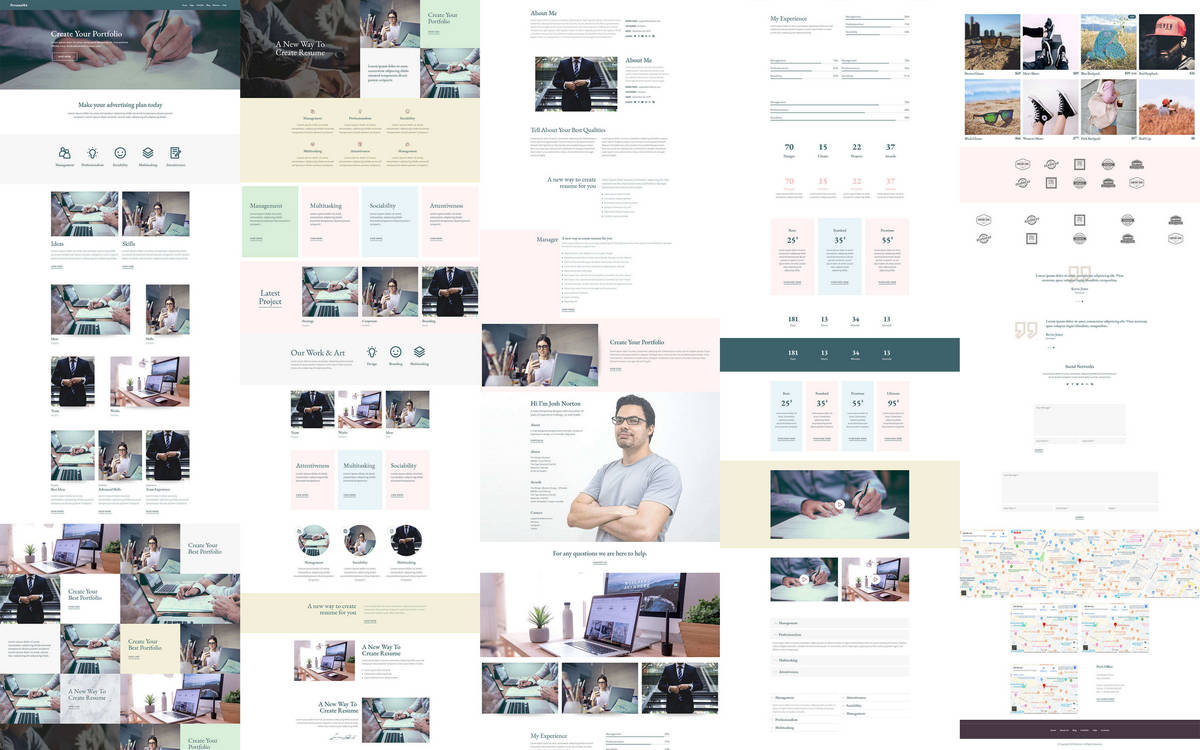
Task: Click the hero button under Create Your Portfolio
Action: point(64,57)
